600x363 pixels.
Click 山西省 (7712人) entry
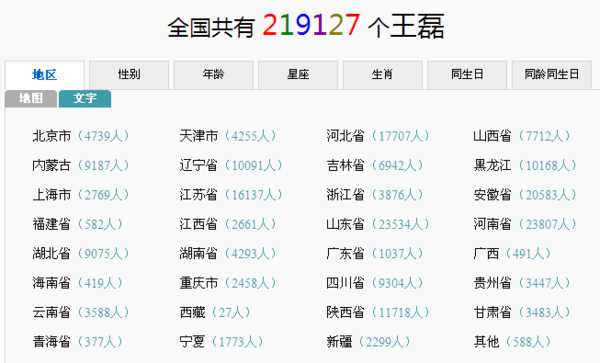pos(522,136)
